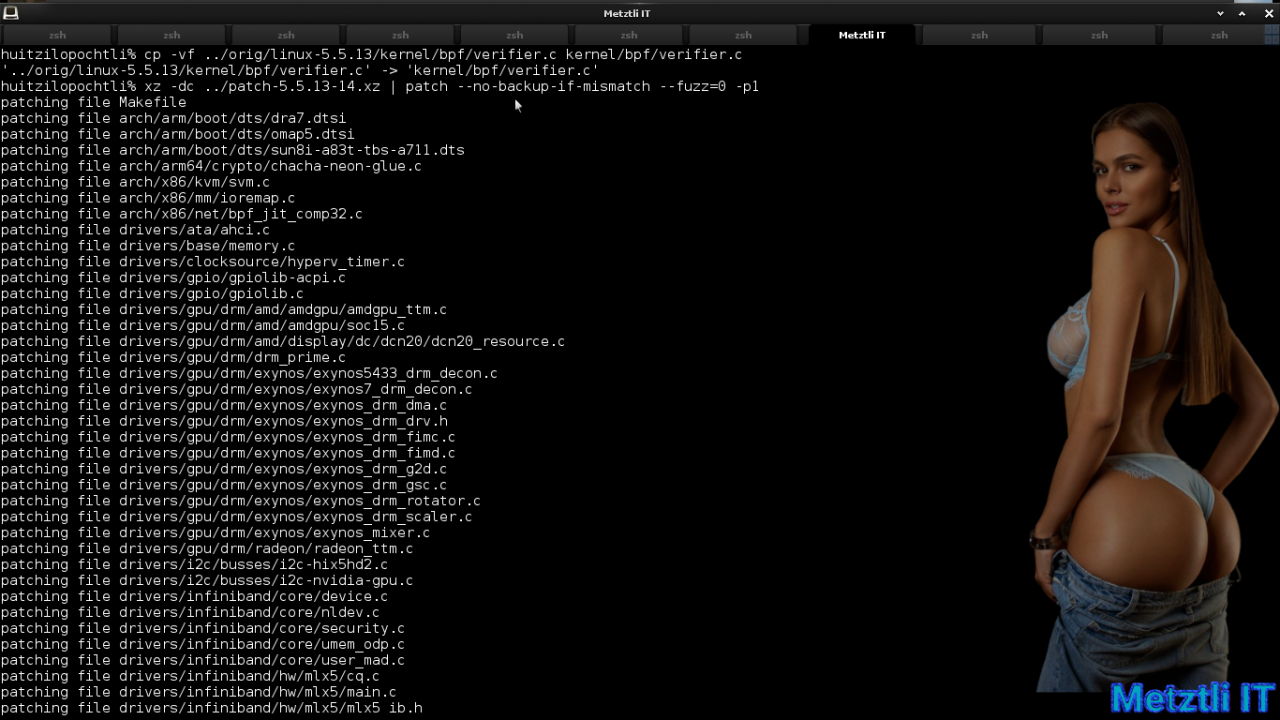The width and height of the screenshot is (1280, 720).
Task: Click the line for infiniband/hw/mlx5/mlx5_ib.h
Action: (x=211, y=710)
